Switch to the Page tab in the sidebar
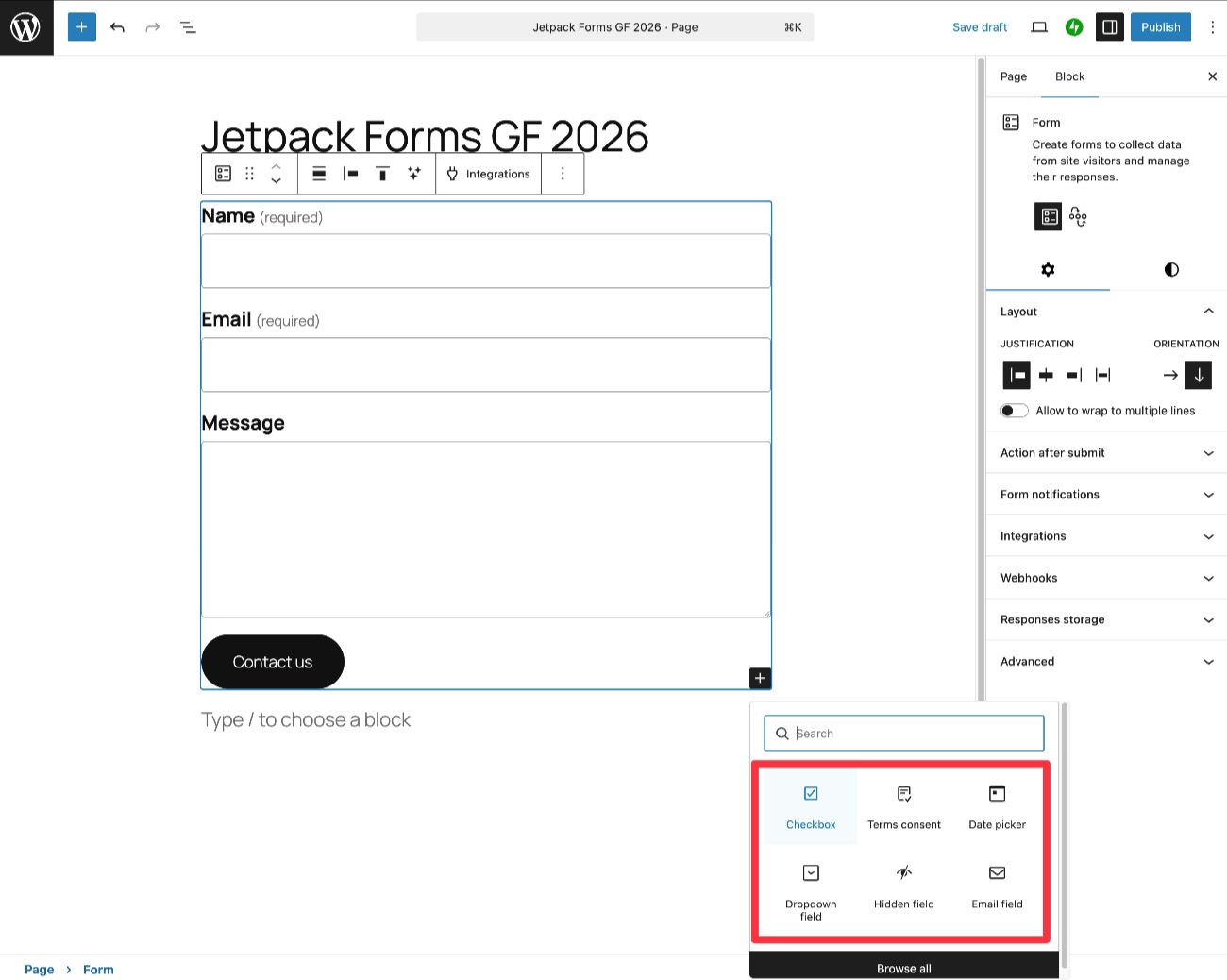1227x980 pixels. point(1013,76)
